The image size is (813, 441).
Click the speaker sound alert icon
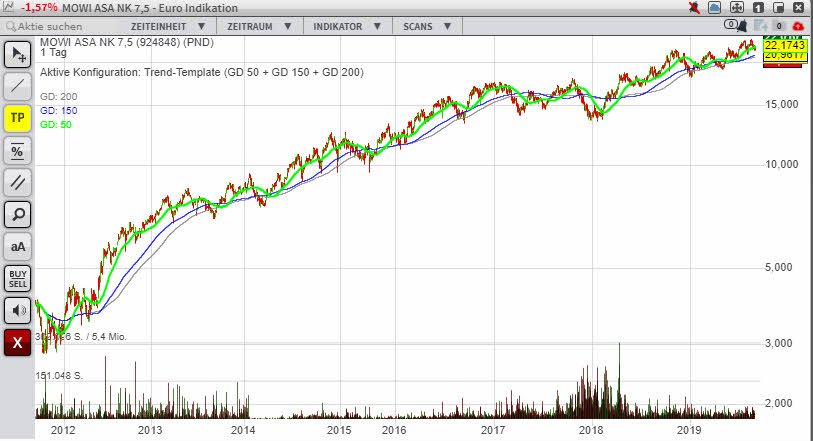[x=18, y=311]
